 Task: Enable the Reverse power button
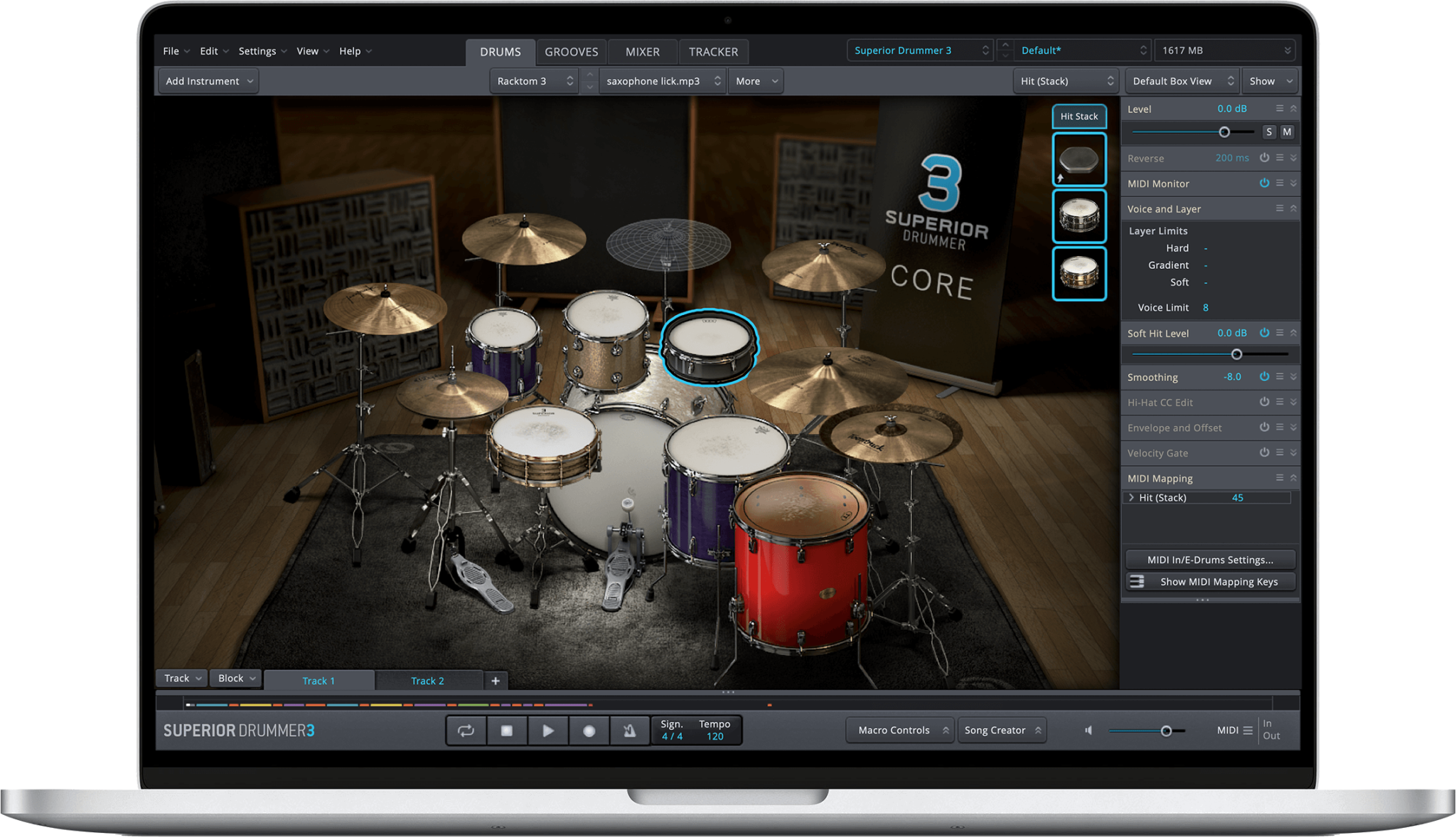[1264, 158]
